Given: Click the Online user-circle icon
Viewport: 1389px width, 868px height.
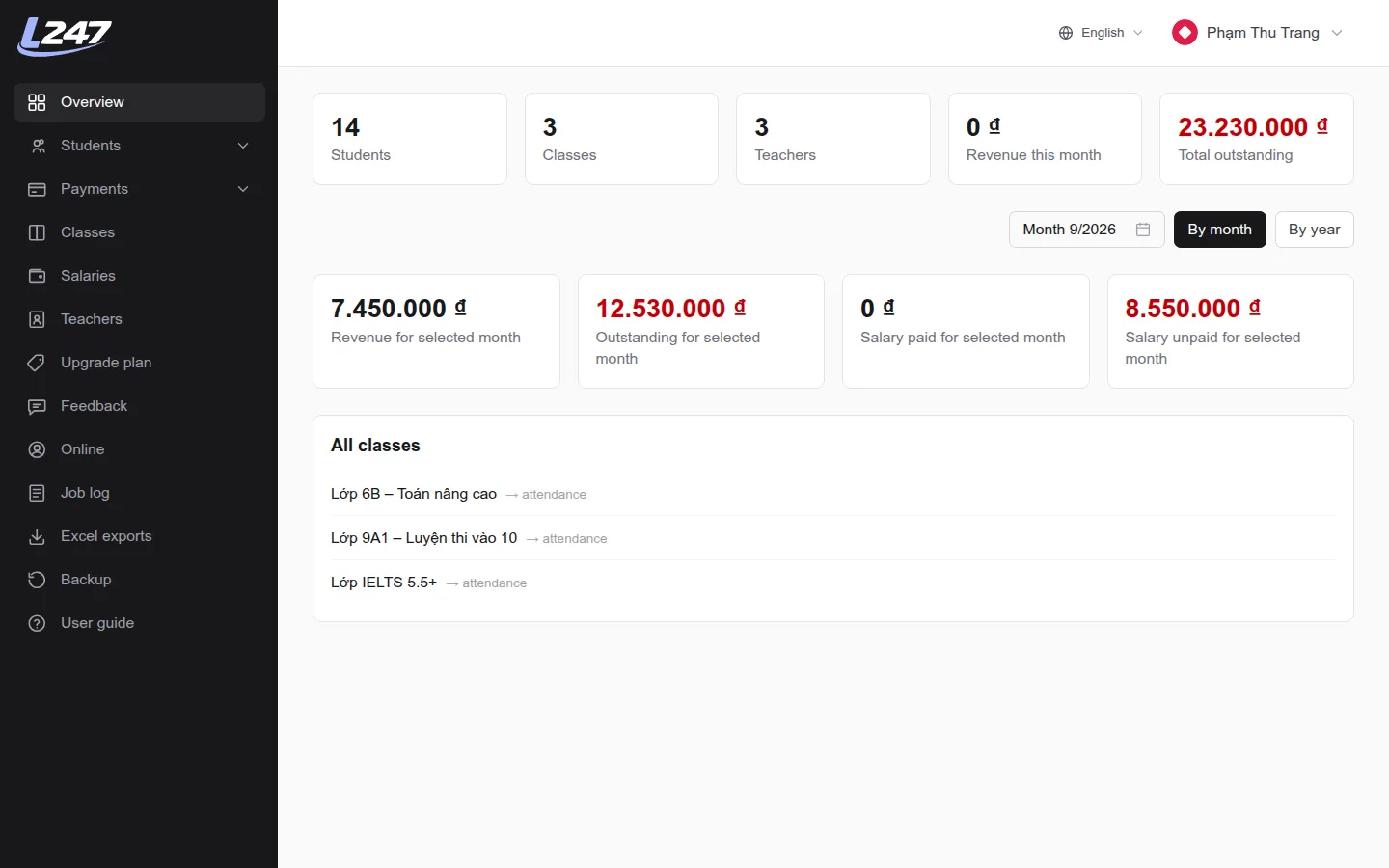Looking at the screenshot, I should click(x=37, y=449).
